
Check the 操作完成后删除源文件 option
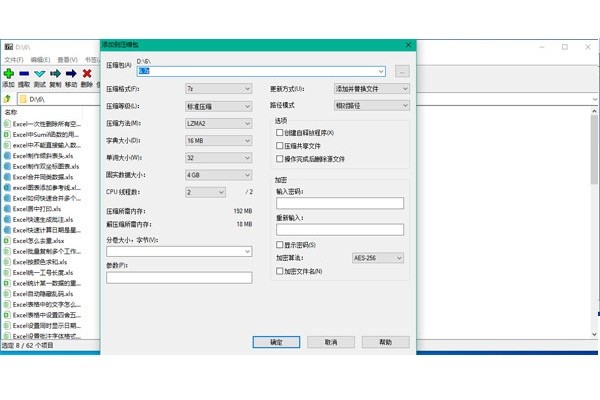[x=280, y=158]
